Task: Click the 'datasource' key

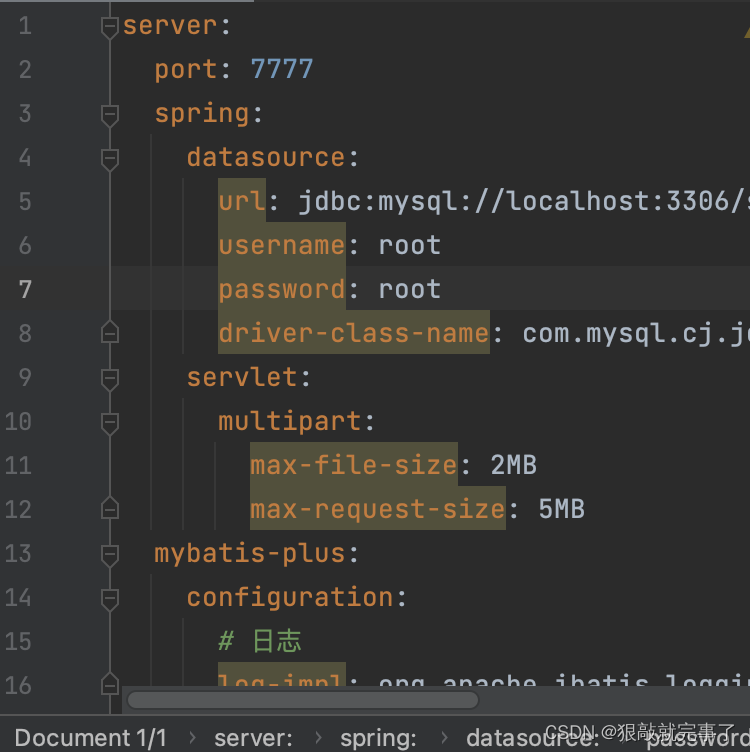Action: click(266, 157)
